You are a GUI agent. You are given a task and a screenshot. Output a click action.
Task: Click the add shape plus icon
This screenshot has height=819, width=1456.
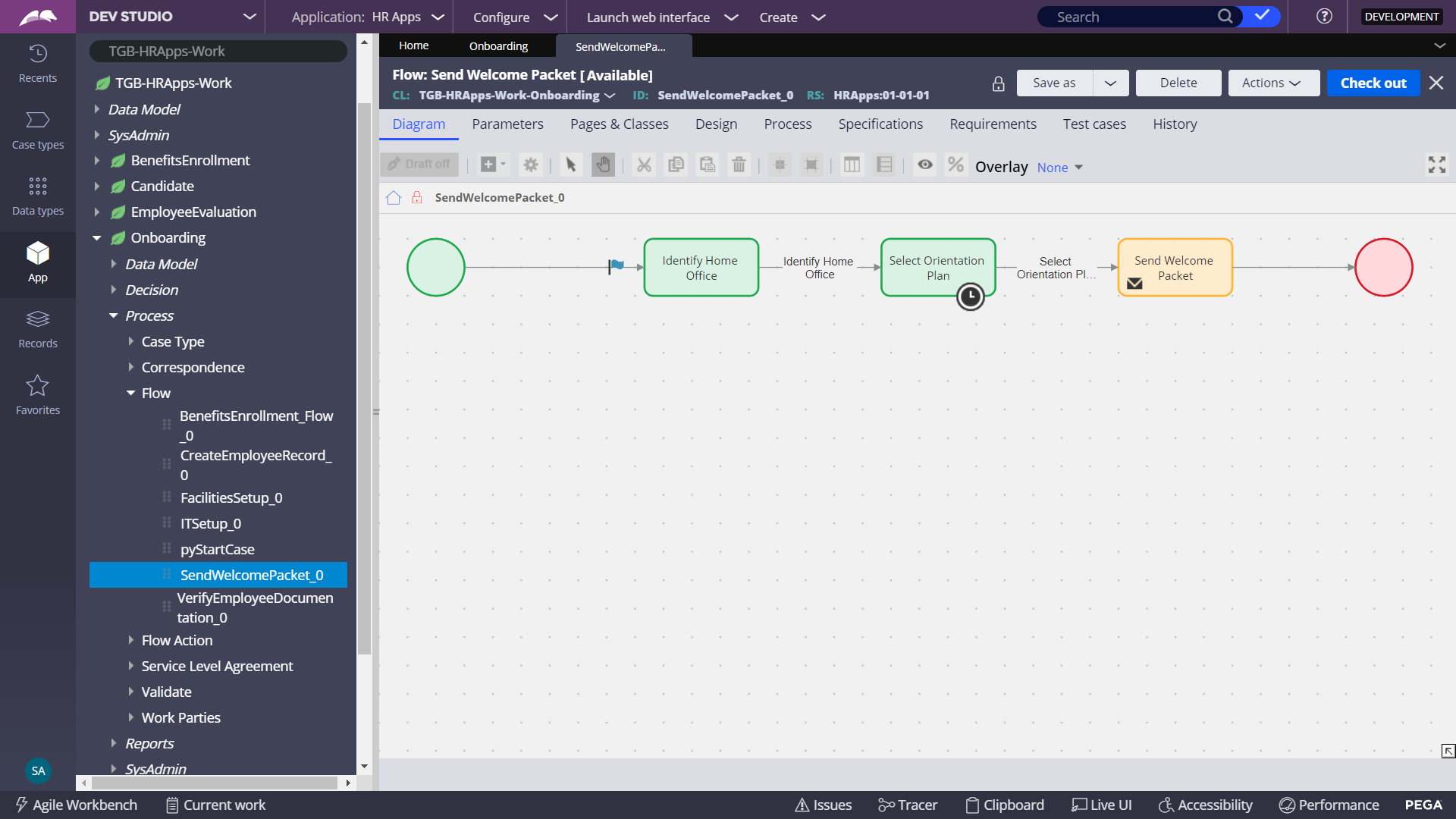coord(493,165)
